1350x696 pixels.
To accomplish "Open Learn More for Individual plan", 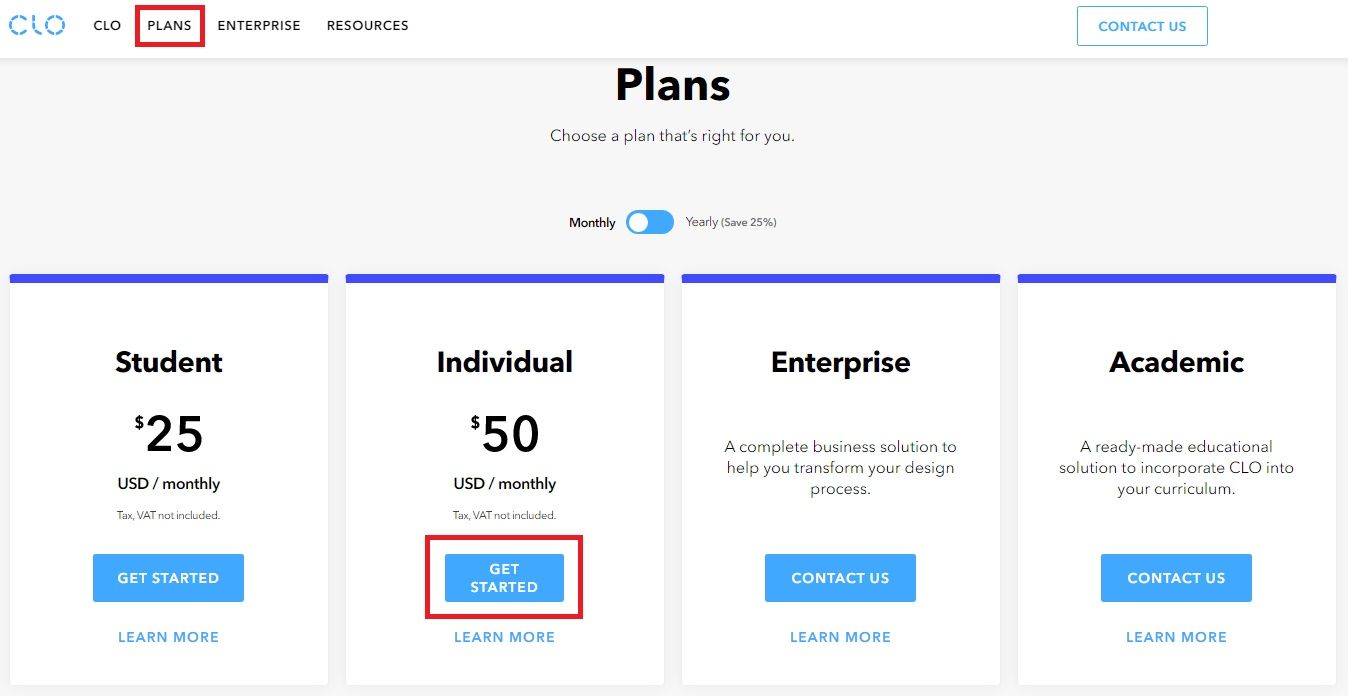I will (x=504, y=637).
